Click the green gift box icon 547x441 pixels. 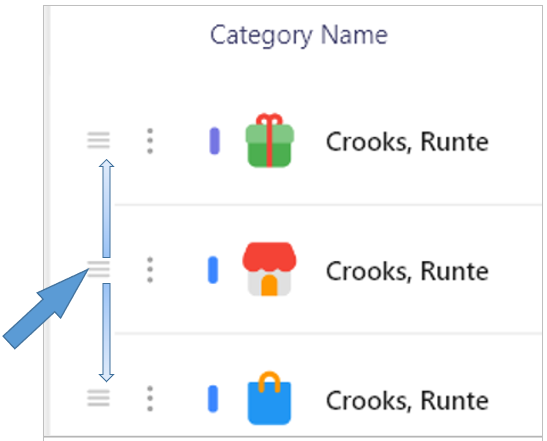click(270, 140)
